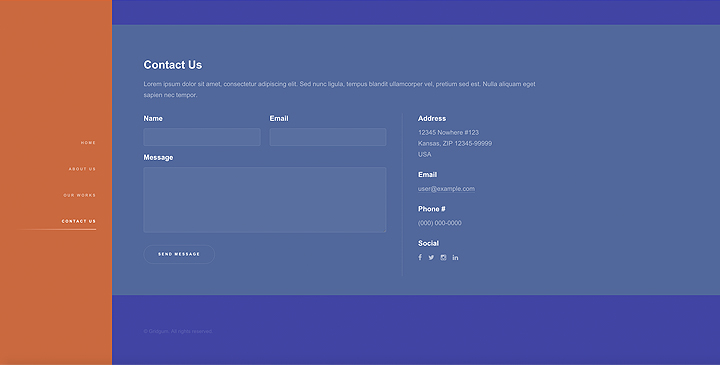Image resolution: width=720 pixels, height=365 pixels.
Task: Select Contact Us in sidebar navigation
Action: tap(79, 221)
